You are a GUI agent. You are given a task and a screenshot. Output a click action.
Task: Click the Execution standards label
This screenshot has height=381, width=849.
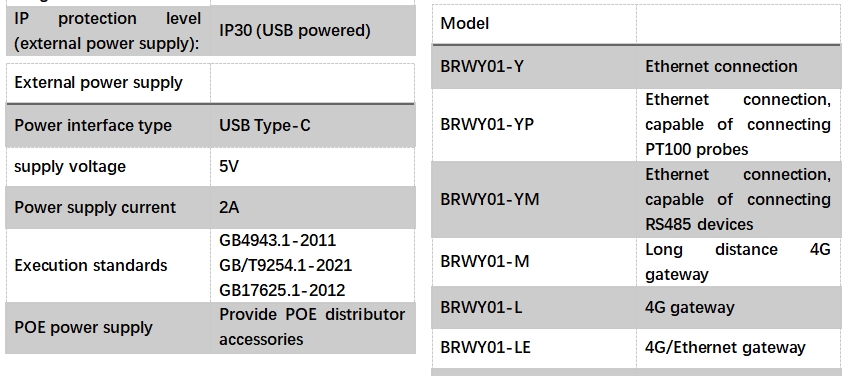pyautogui.click(x=91, y=265)
